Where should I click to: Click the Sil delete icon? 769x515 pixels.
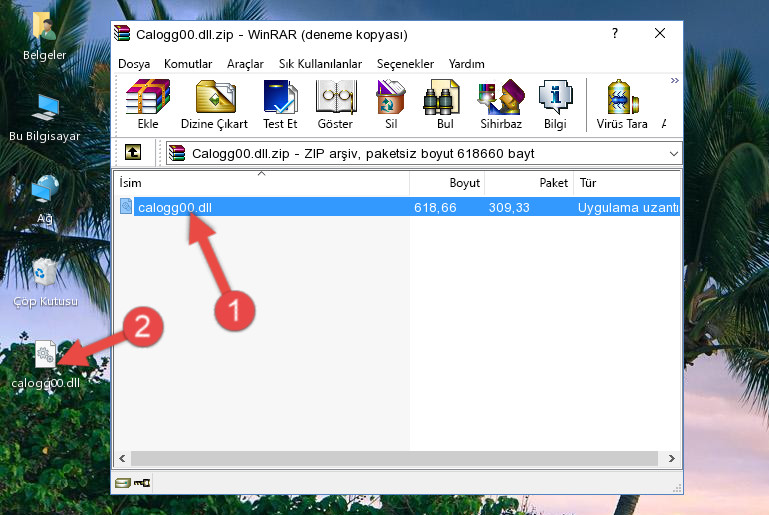[x=391, y=104]
